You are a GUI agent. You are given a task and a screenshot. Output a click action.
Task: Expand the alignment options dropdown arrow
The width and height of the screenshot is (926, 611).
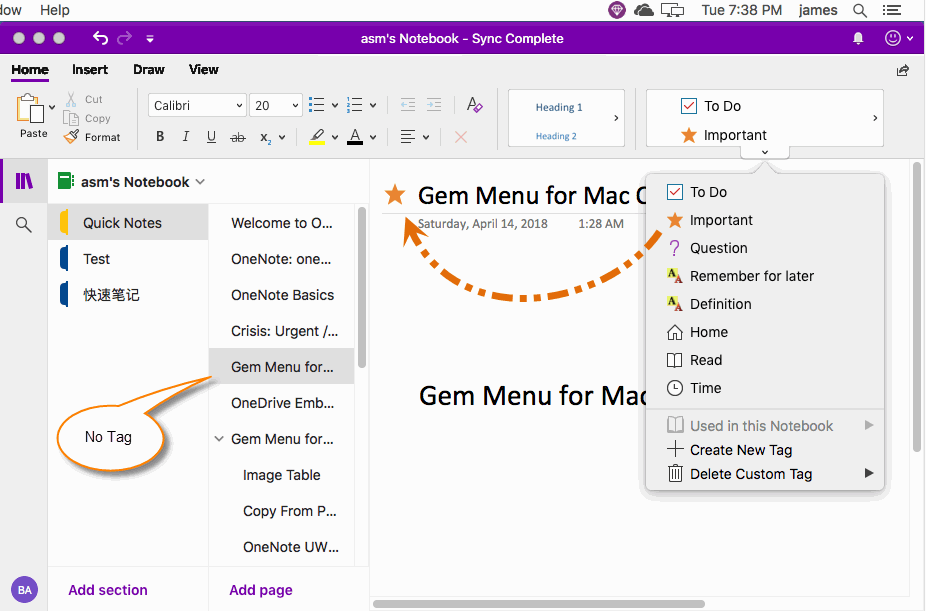click(426, 138)
